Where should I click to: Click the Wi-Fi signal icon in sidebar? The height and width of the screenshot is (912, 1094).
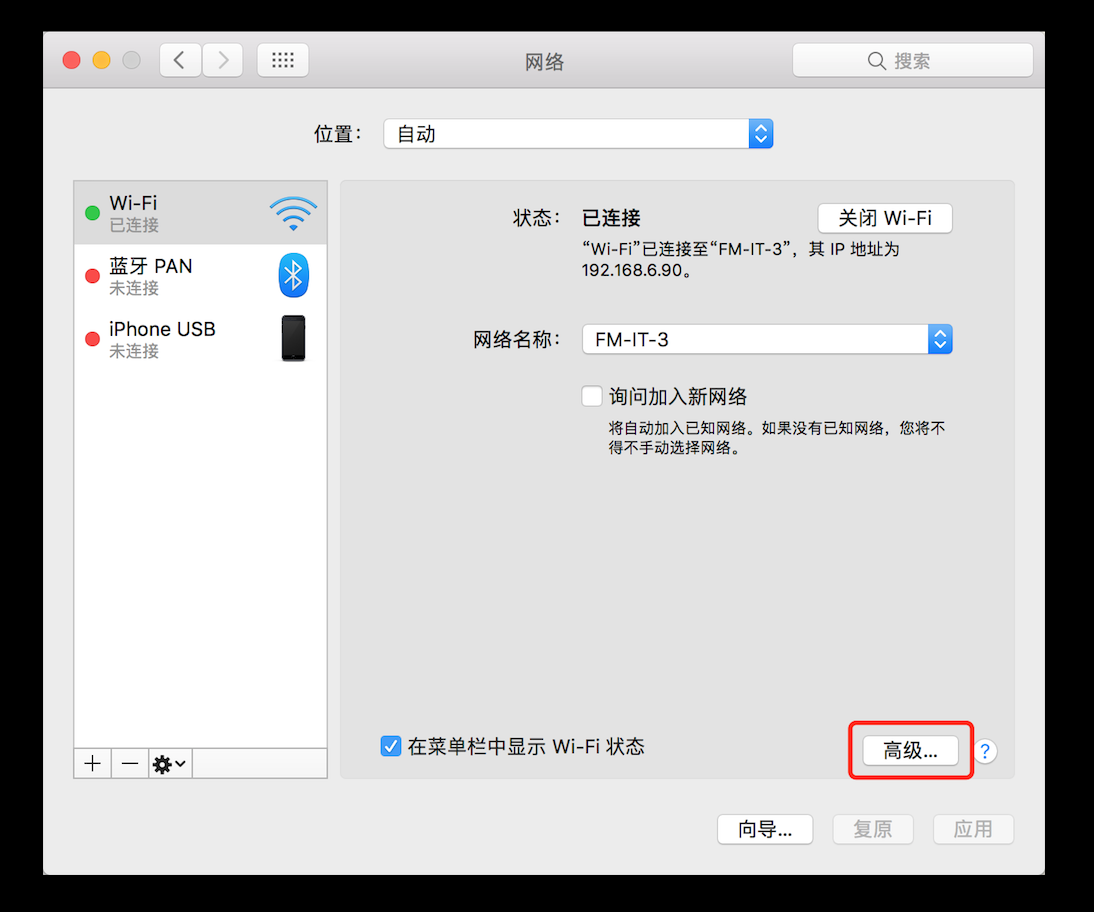[x=293, y=212]
